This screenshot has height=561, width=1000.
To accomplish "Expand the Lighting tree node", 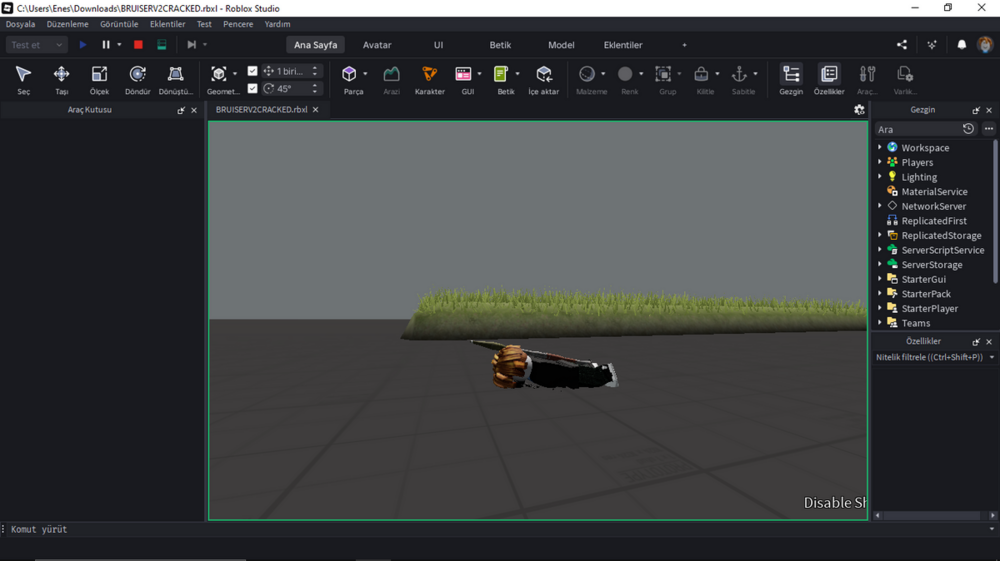I will point(880,177).
